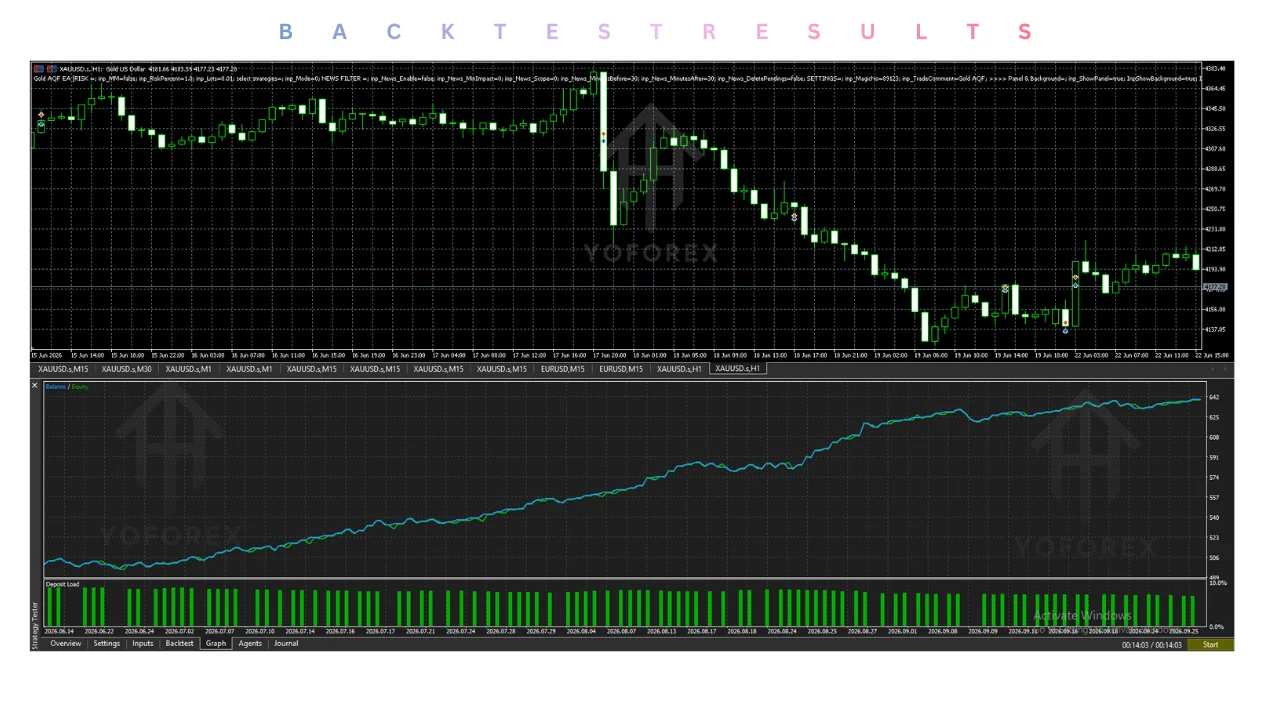
Task: Click the 00:14:03 / 00:14:03 progress timer
Action: pos(1151,645)
